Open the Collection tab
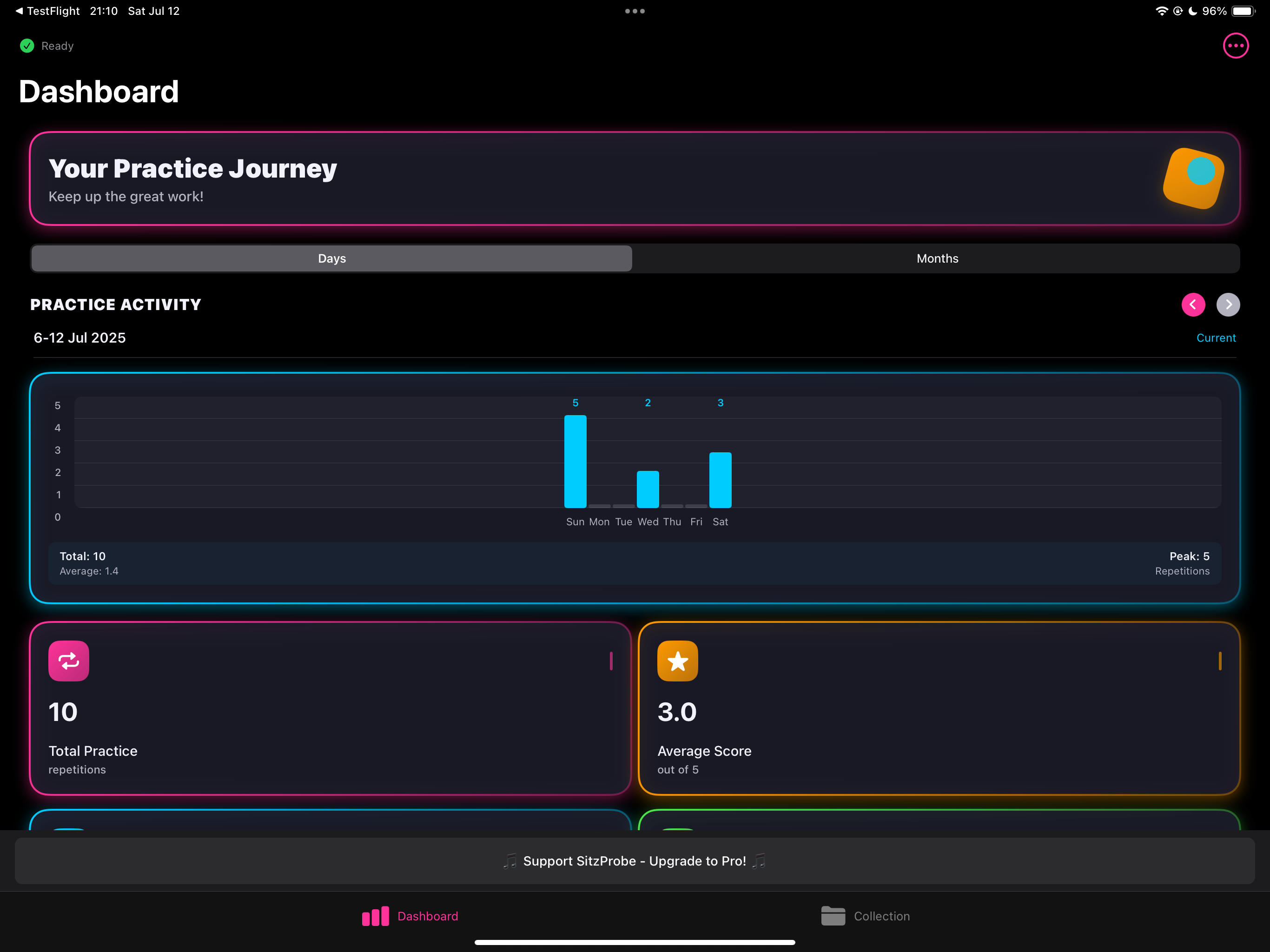The height and width of the screenshot is (952, 1270). [x=865, y=916]
